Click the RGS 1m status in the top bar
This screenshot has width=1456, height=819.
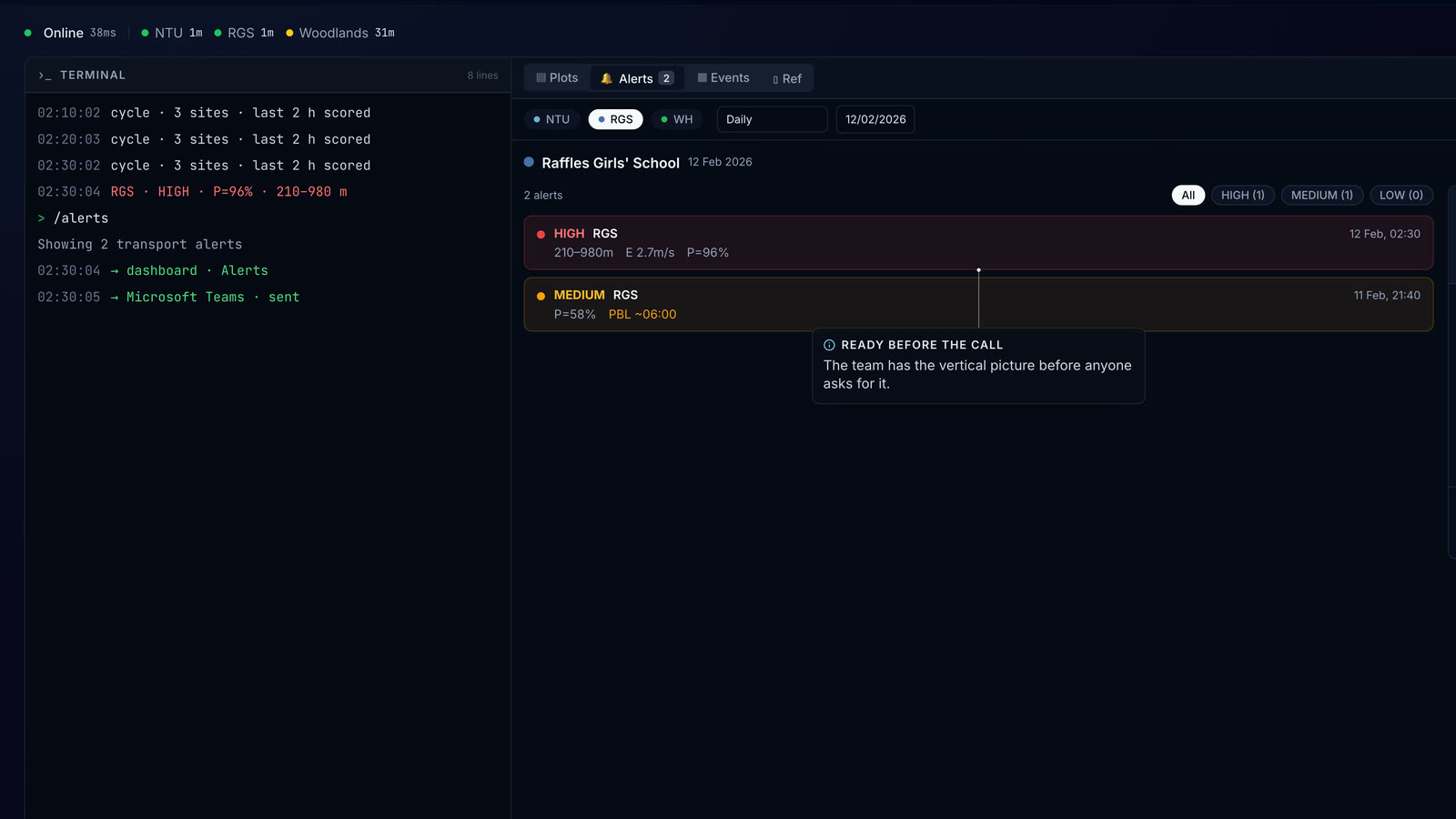pyautogui.click(x=244, y=33)
